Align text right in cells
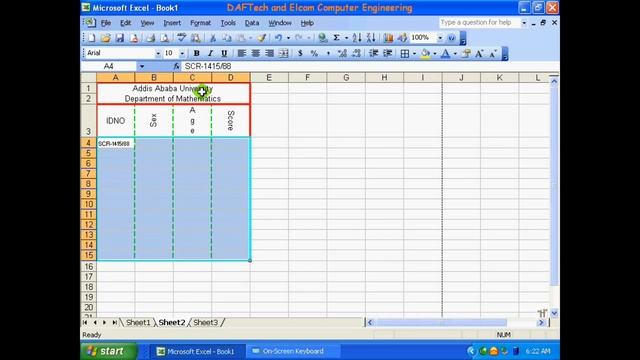 pos(269,53)
